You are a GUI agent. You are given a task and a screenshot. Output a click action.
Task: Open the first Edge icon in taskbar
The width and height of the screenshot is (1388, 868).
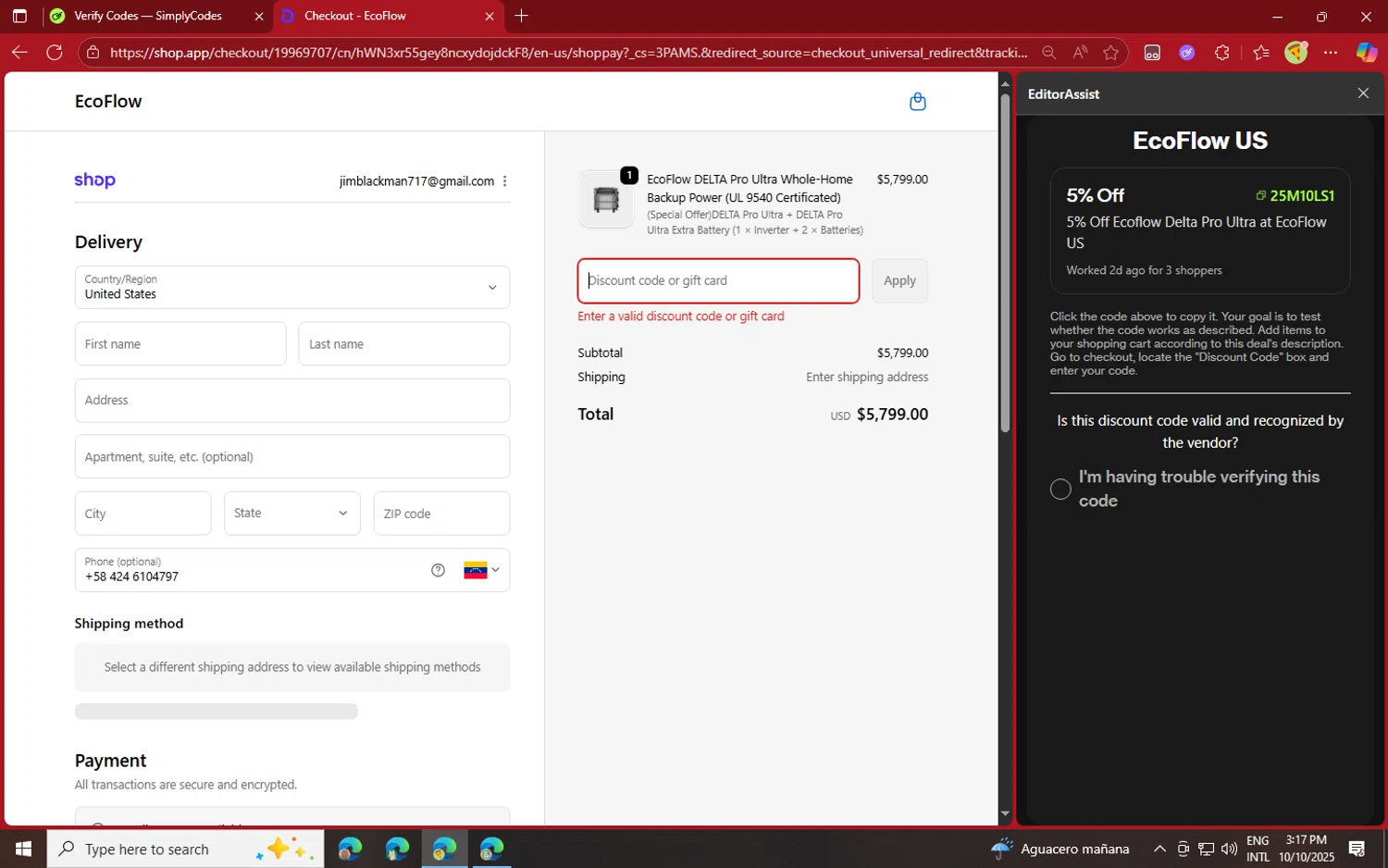coord(350,849)
